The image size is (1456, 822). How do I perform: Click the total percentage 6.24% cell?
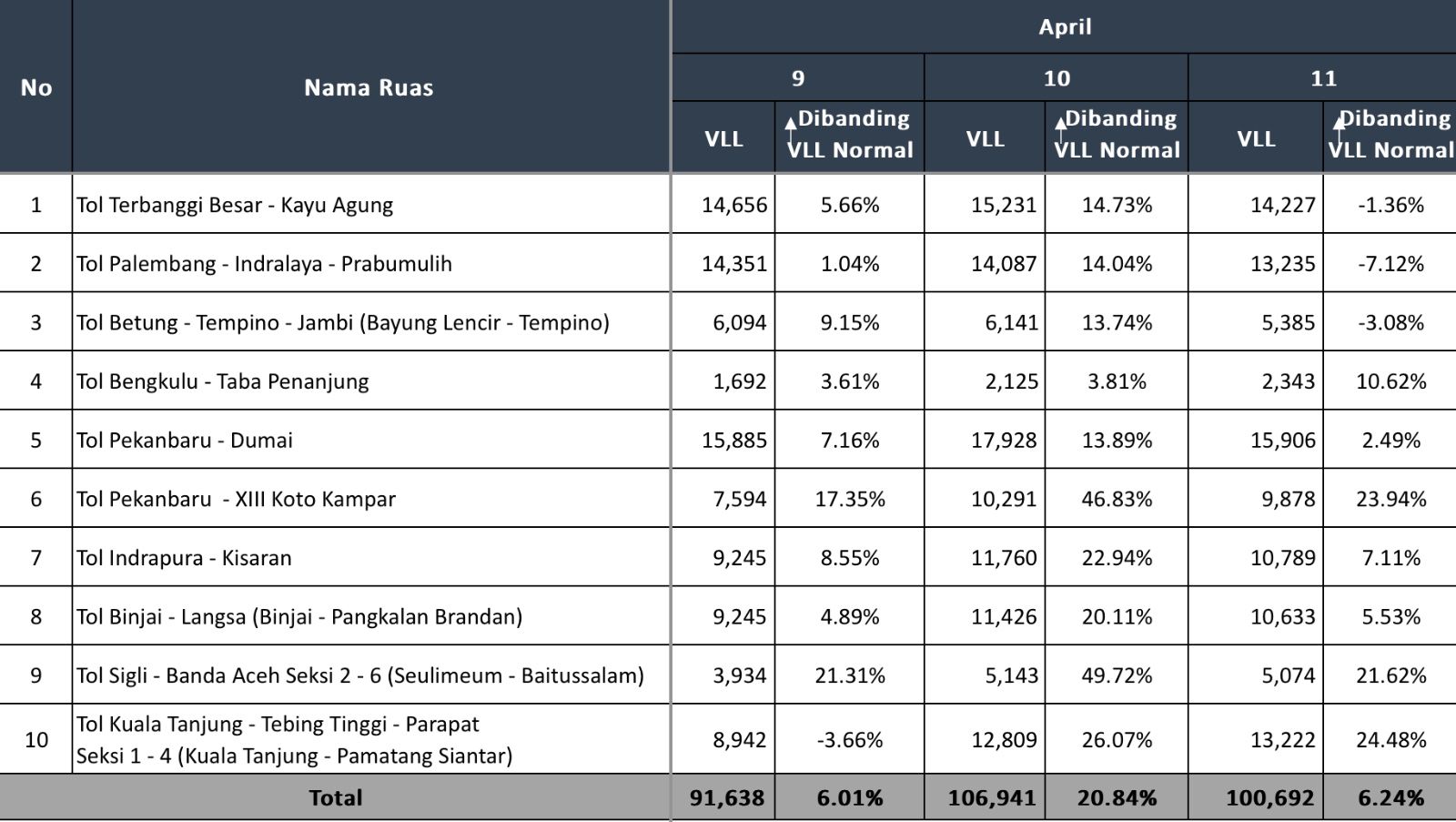[x=1390, y=798]
